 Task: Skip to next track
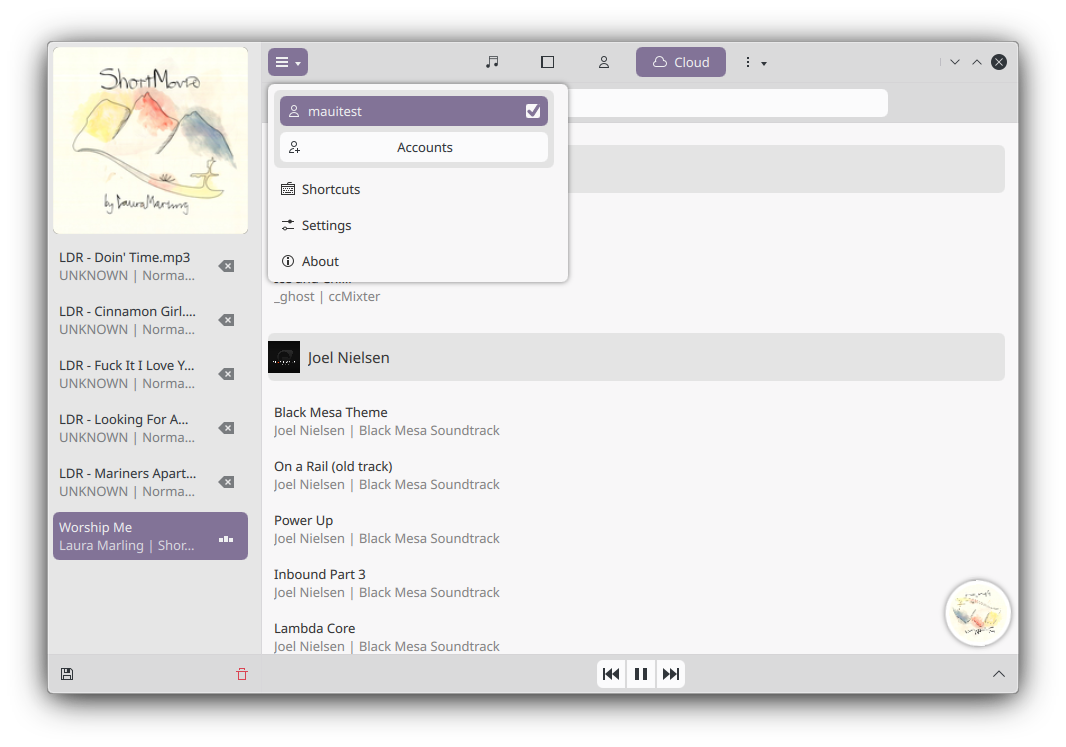(x=671, y=674)
